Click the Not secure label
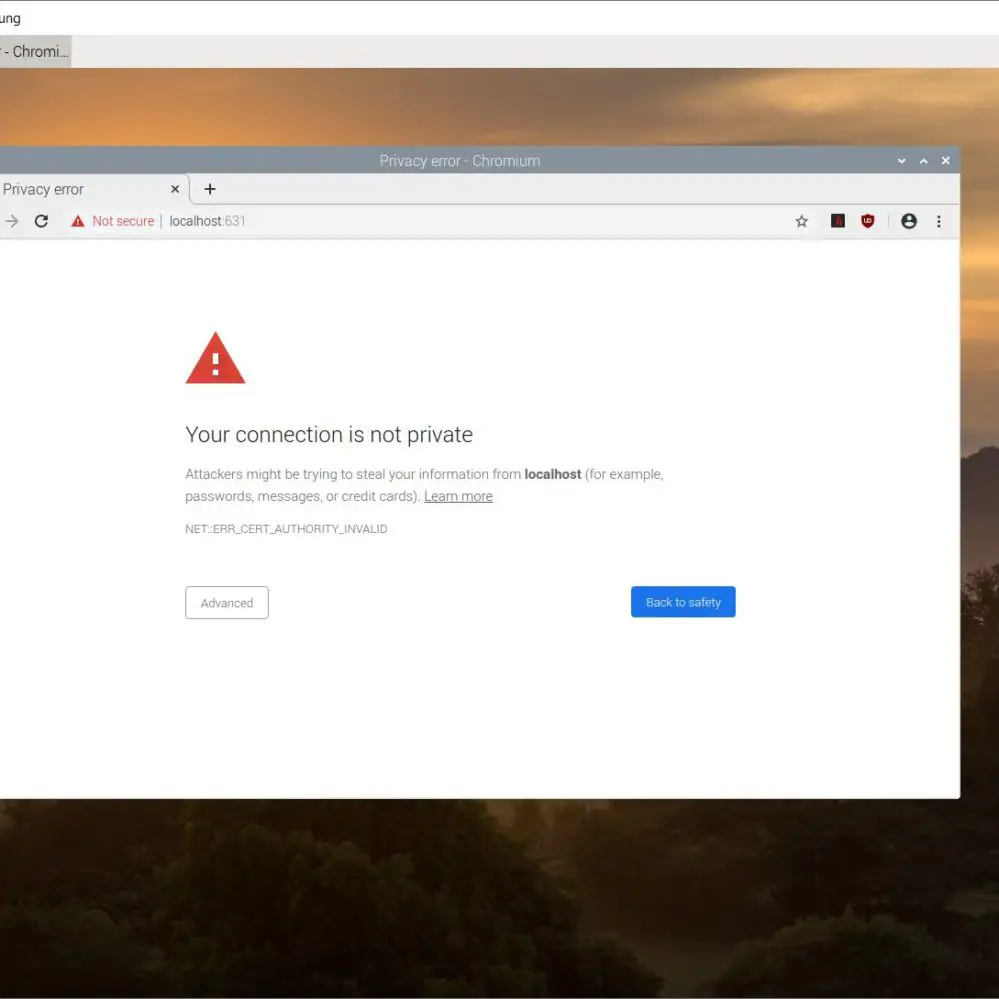Viewport: 999px width, 999px height. (123, 221)
